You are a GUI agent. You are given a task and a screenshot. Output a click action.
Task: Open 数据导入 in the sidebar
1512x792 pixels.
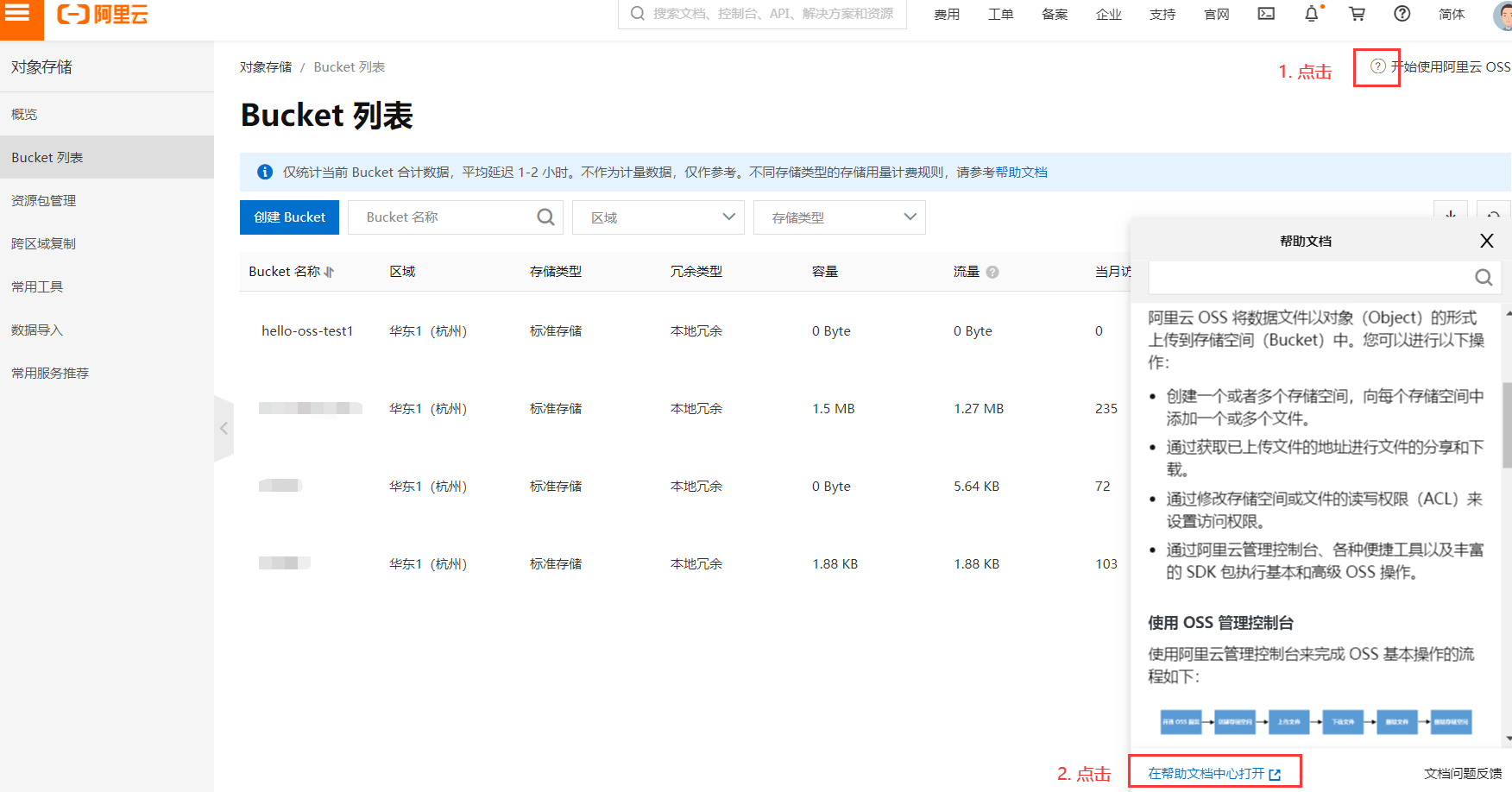(107, 330)
